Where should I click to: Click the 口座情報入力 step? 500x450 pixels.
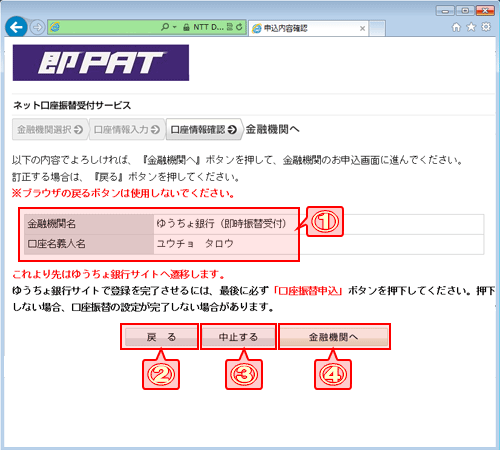pos(127,129)
